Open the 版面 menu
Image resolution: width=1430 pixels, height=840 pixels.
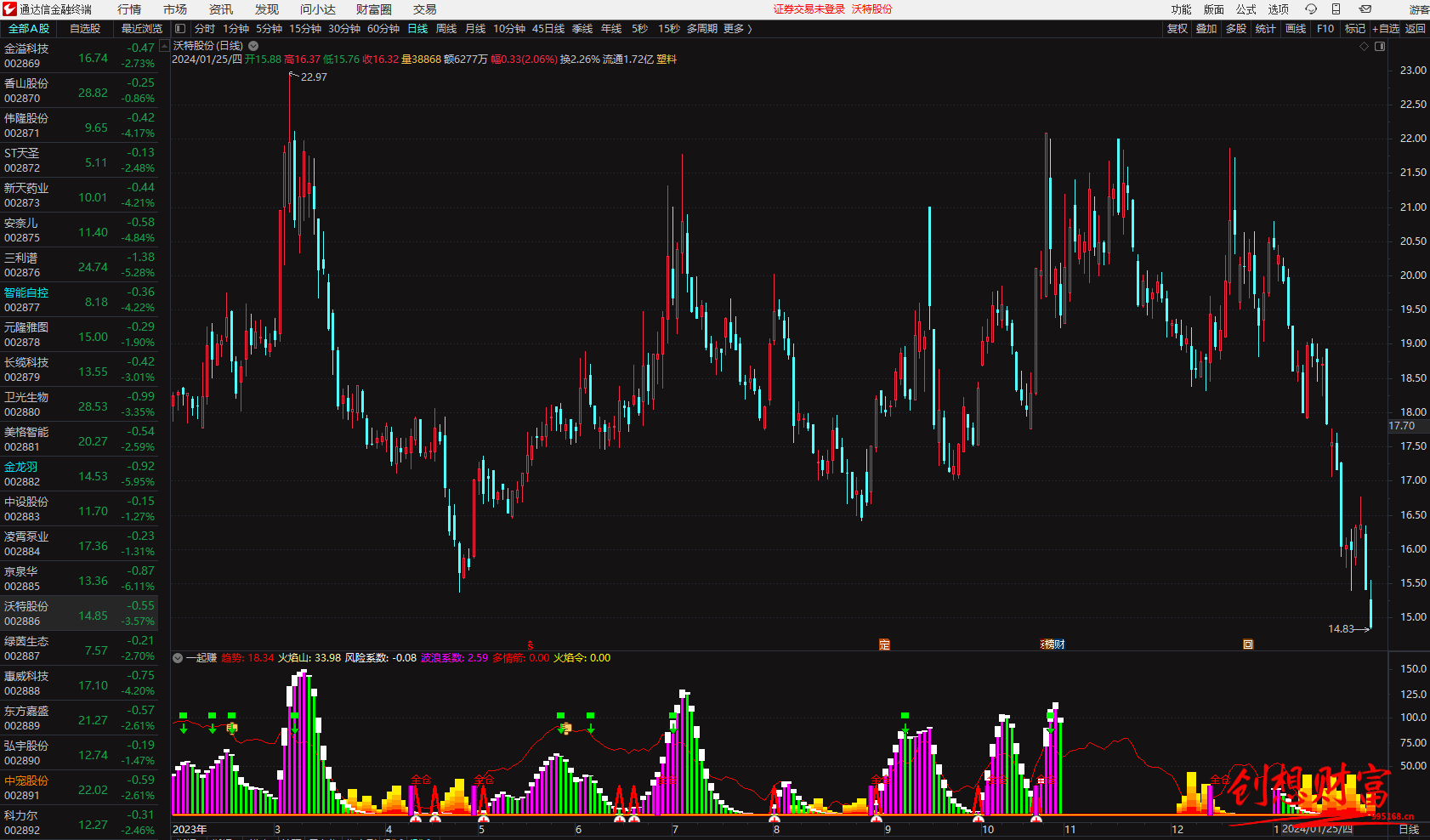pyautogui.click(x=1214, y=9)
